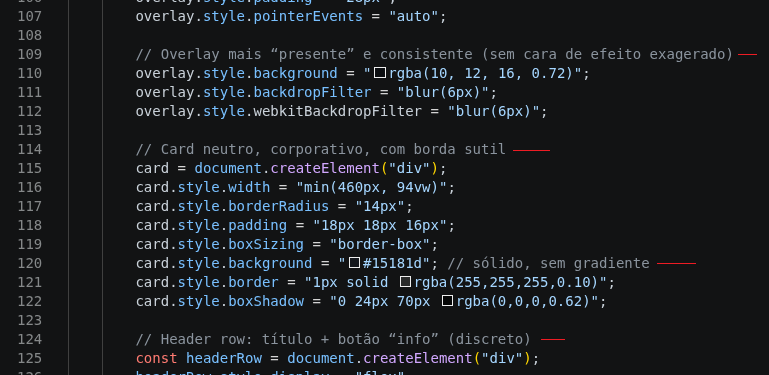Click the const keyword on line 125

coord(156,358)
